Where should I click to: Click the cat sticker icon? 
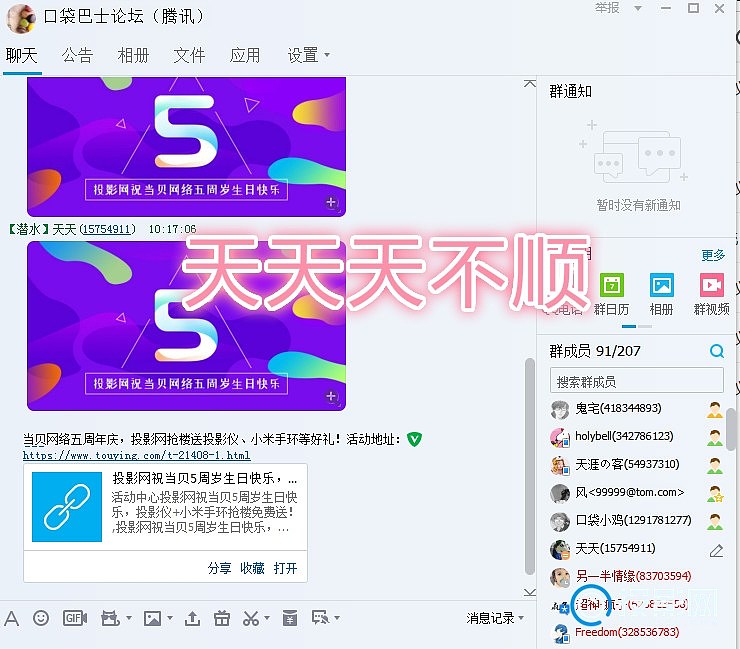pyautogui.click(x=110, y=618)
